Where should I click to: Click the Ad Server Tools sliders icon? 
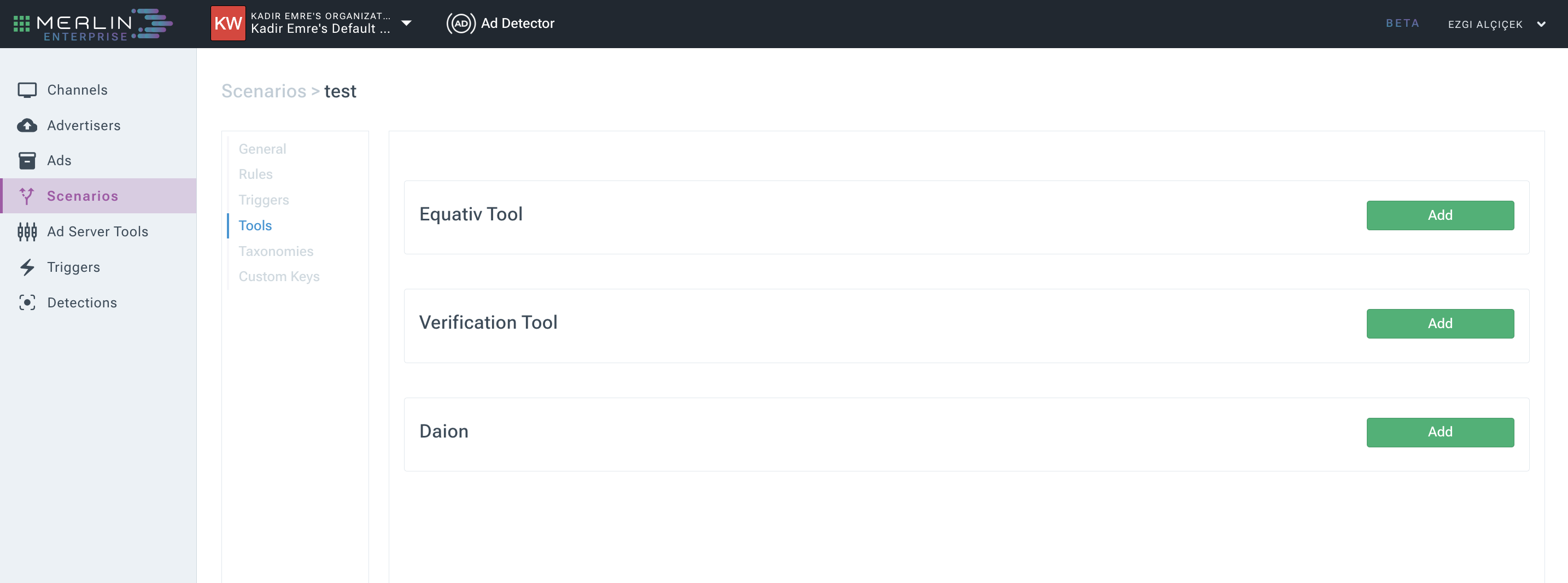(27, 231)
